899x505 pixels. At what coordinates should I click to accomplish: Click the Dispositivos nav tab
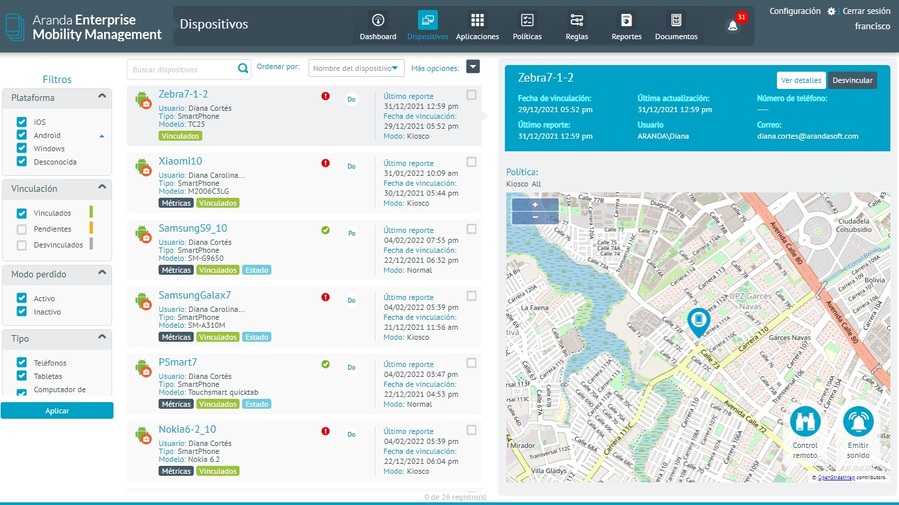coord(428,26)
